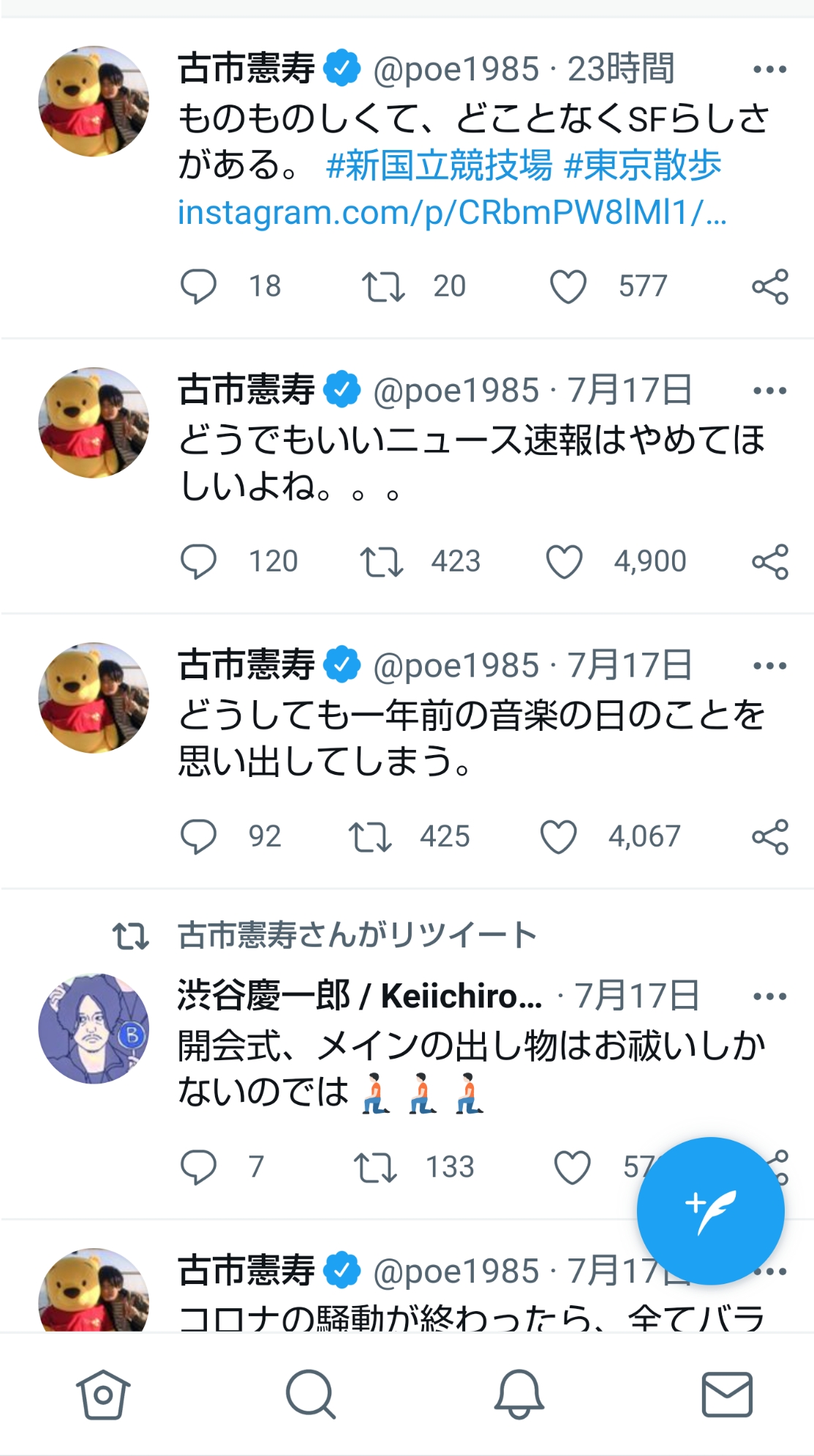Retweet the tweet with 423 retweets
This screenshot has height=1456, width=814.
coord(381,562)
